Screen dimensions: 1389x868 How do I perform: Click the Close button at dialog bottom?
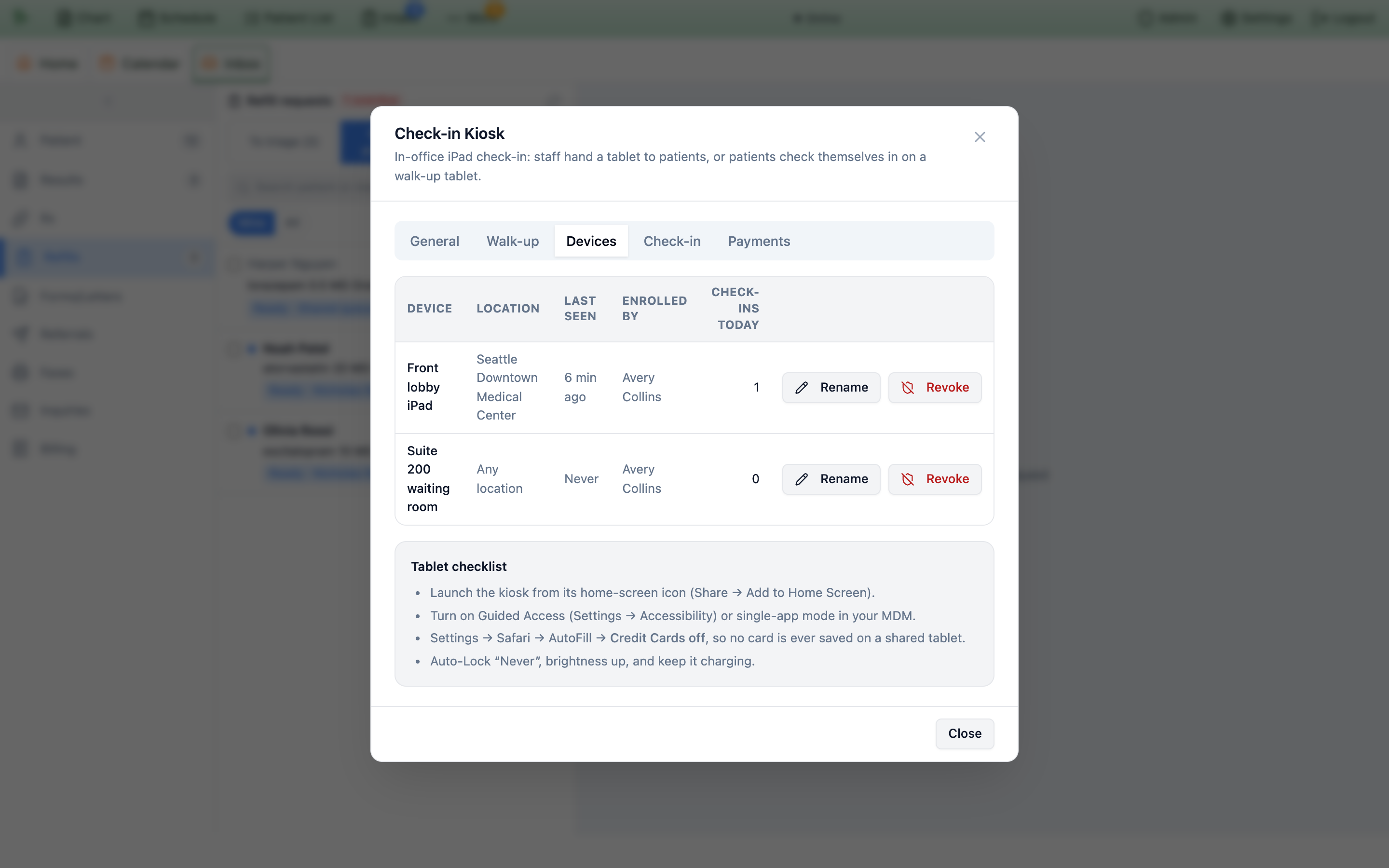tap(964, 733)
